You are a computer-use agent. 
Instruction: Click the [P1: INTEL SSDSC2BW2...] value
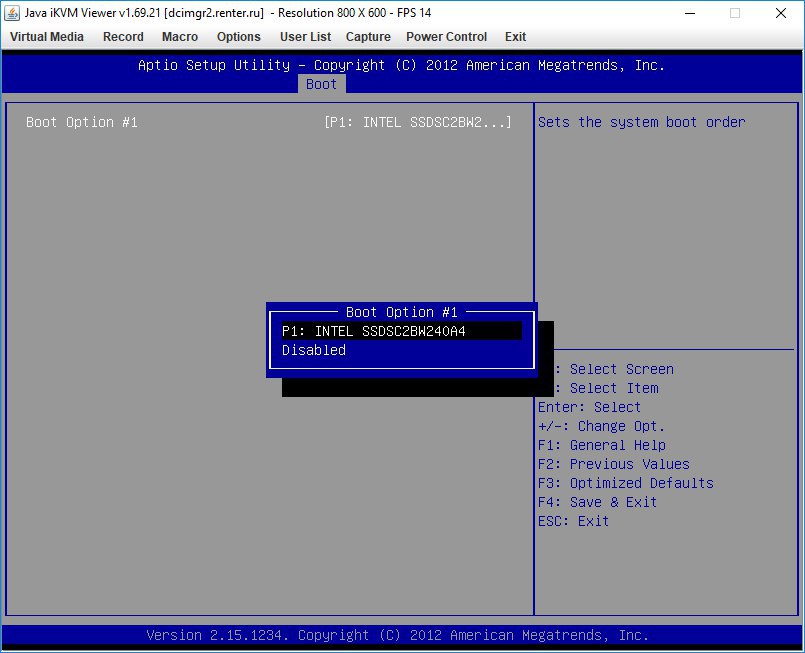[418, 122]
